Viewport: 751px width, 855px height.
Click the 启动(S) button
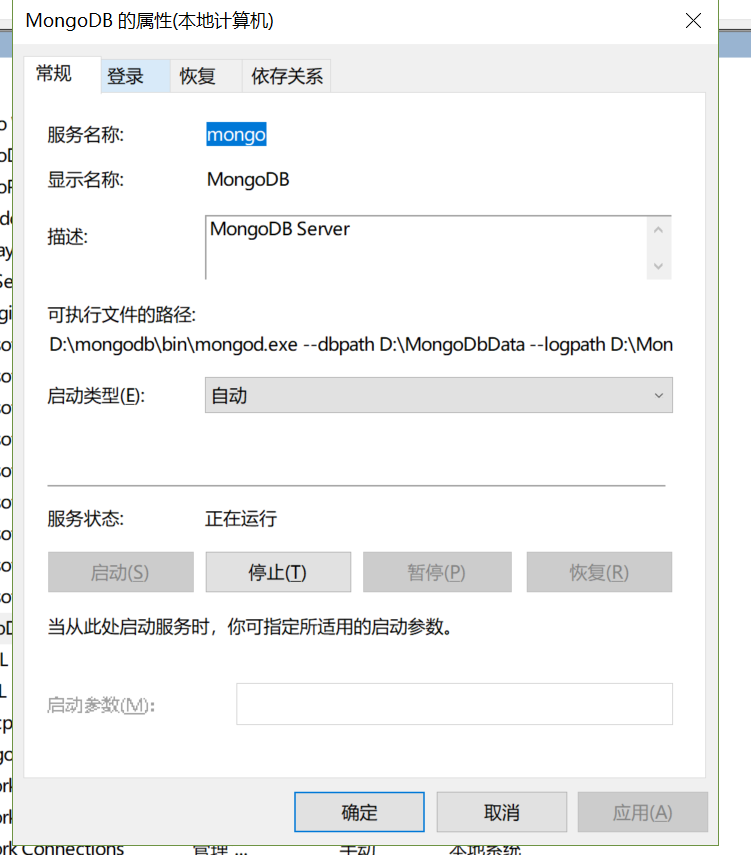tap(121, 572)
